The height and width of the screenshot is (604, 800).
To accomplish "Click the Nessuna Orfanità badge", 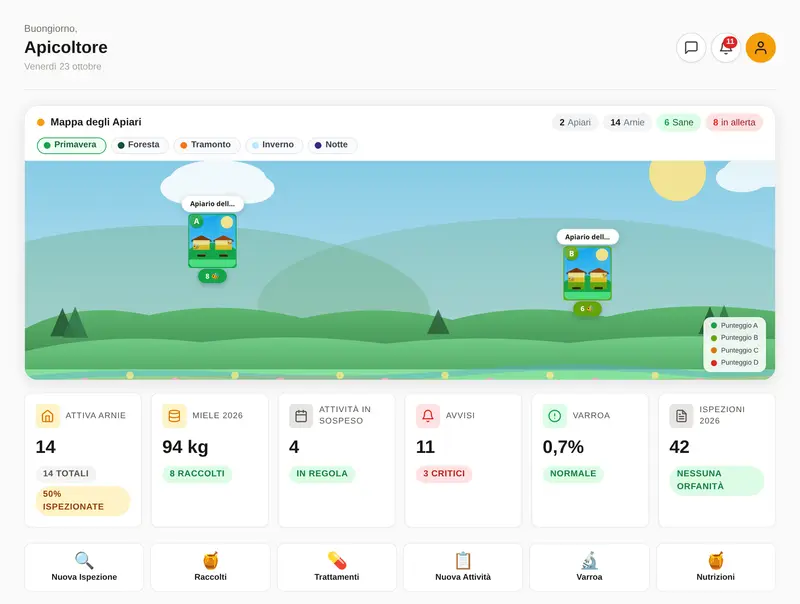I will point(717,480).
